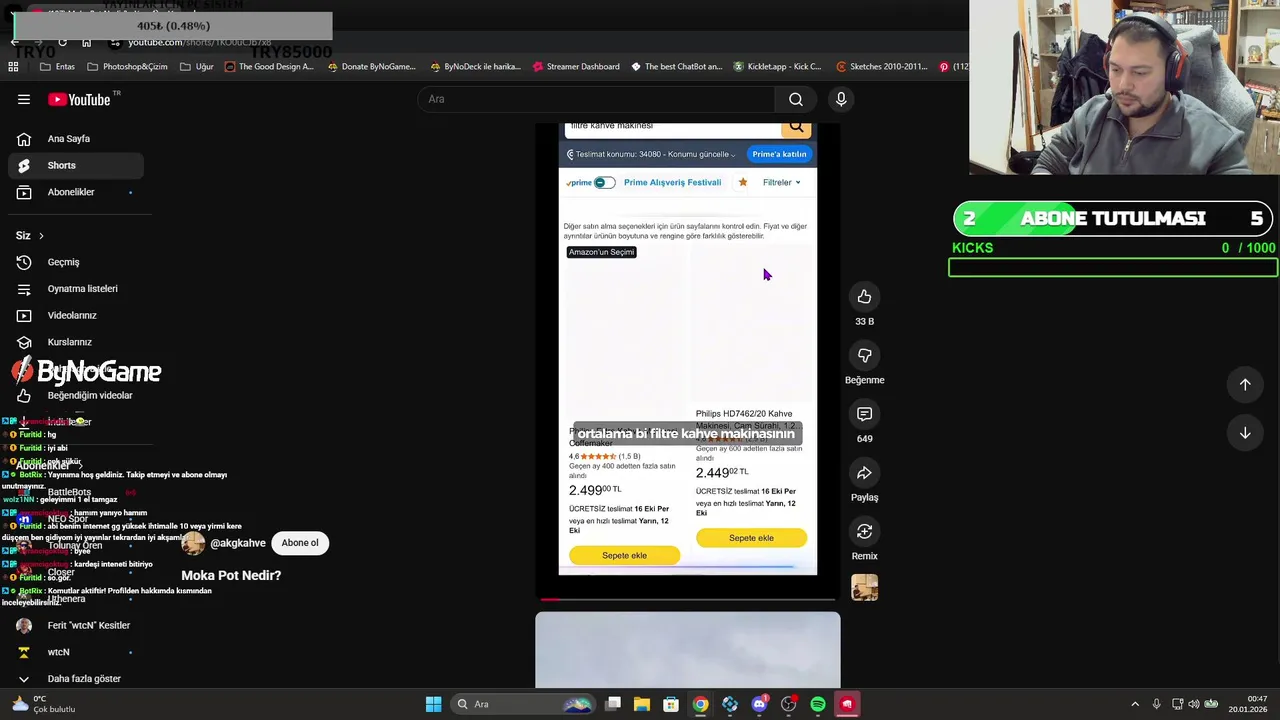1280x720 pixels.
Task: Open the Entas bookmarks folder
Action: (x=57, y=67)
